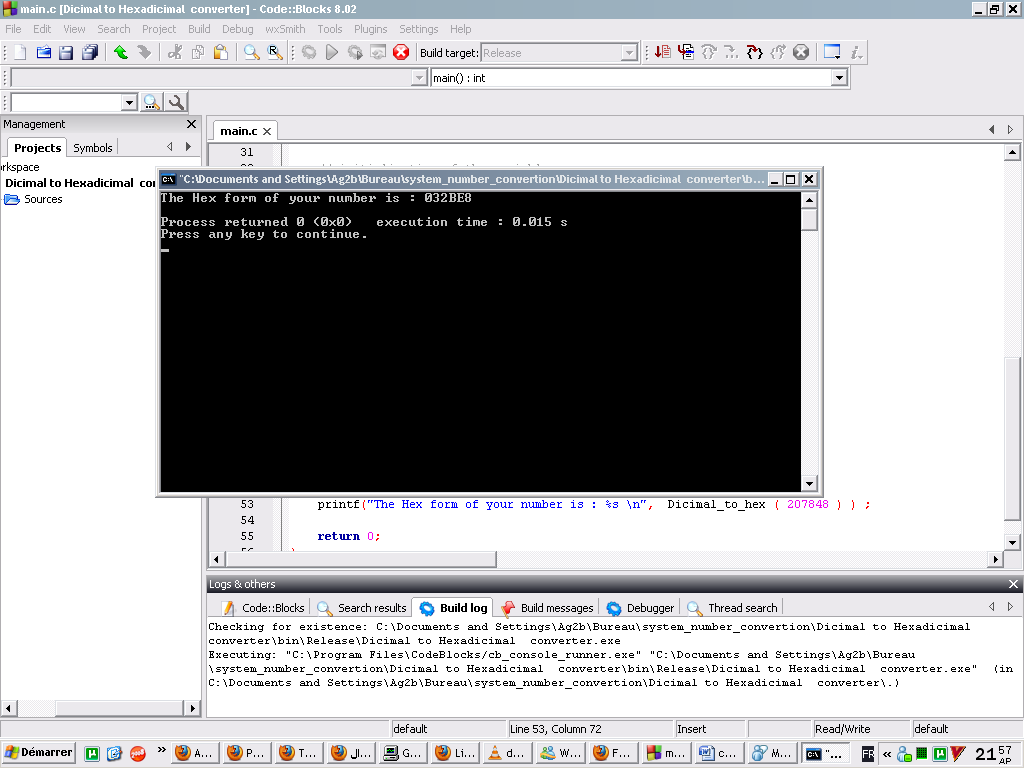The image size is (1024, 768).
Task: Click the search magnifier icon below toolbar
Action: tap(151, 103)
